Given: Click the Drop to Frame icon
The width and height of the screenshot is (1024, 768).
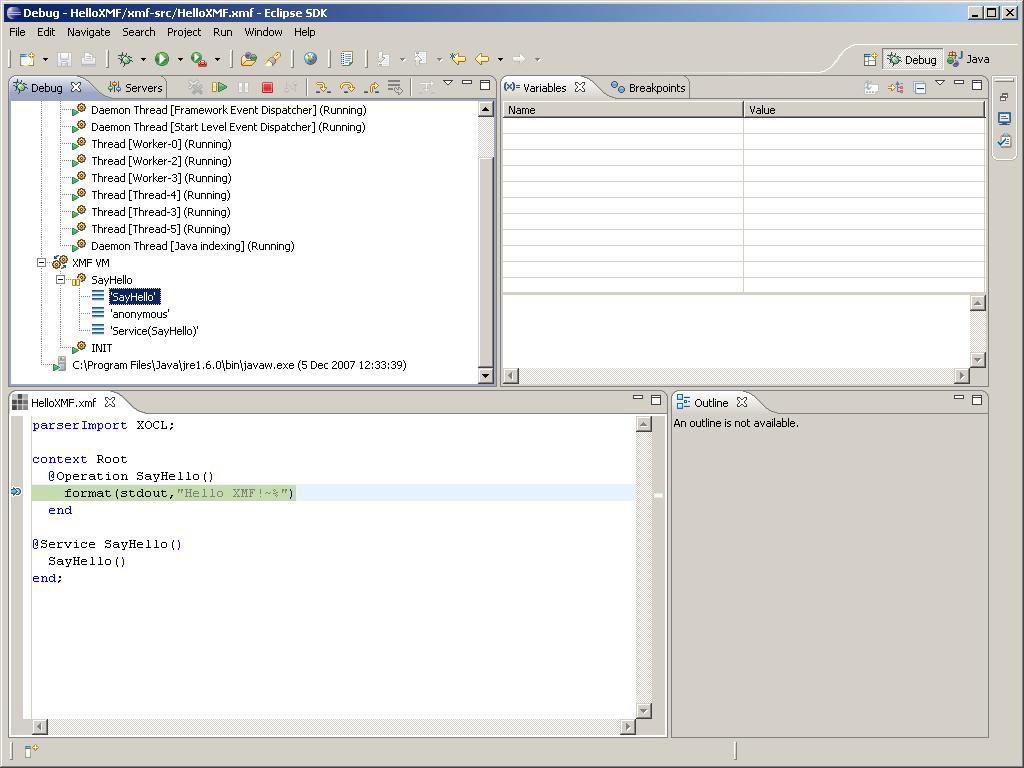Looking at the screenshot, I should pyautogui.click(x=395, y=87).
